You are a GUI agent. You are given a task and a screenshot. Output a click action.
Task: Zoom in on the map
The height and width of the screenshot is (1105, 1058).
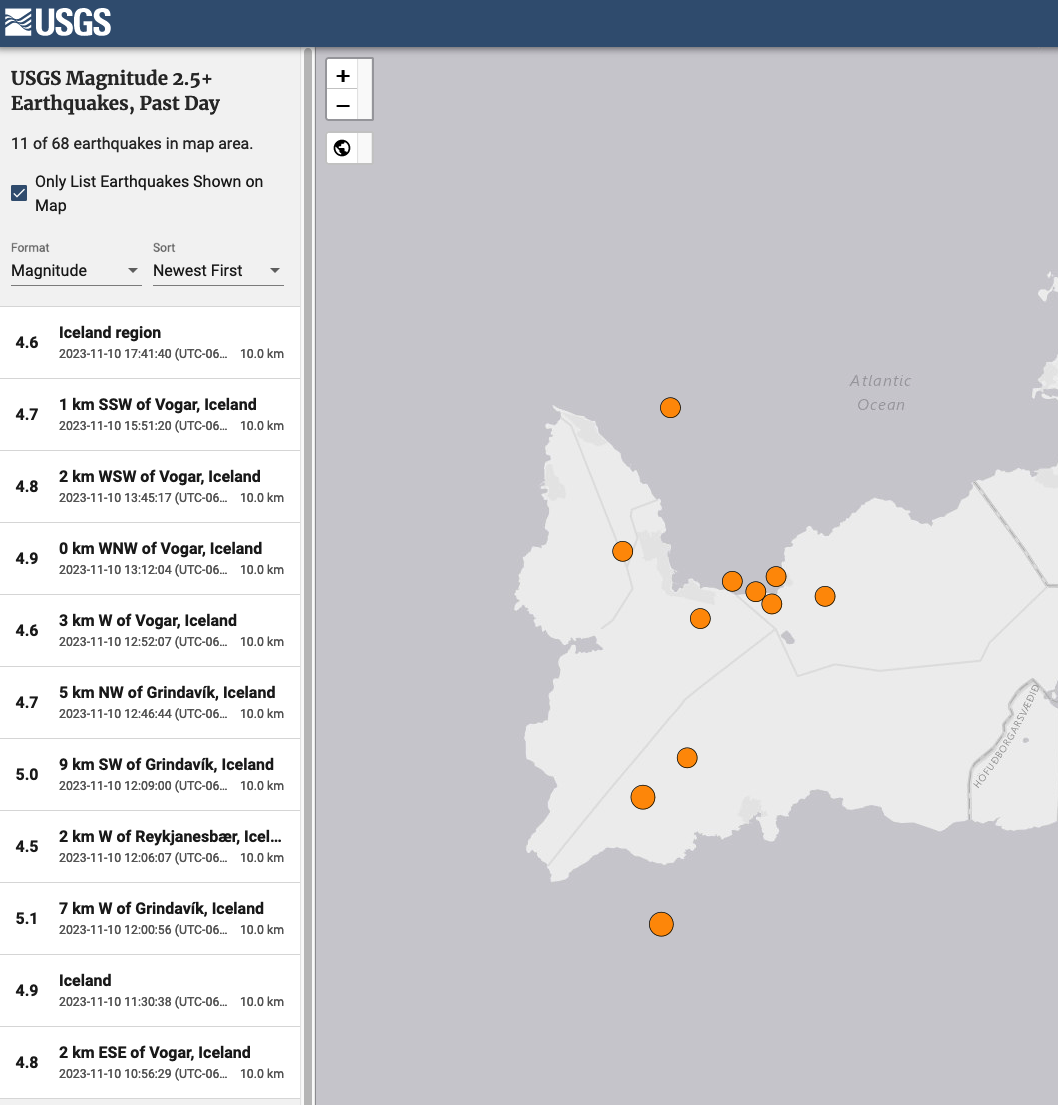(343, 75)
